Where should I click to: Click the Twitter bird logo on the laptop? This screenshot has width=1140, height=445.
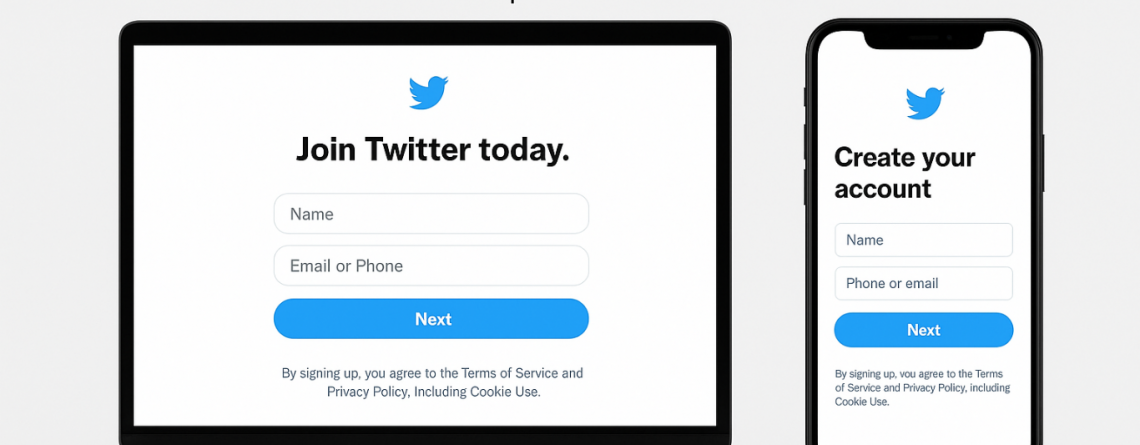click(428, 92)
